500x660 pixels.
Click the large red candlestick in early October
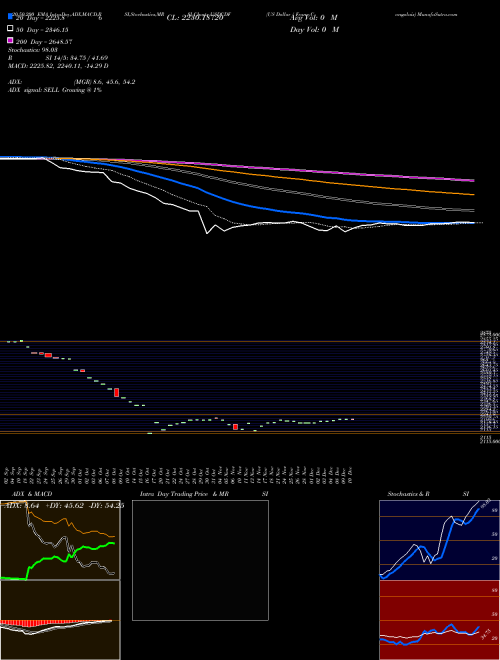pos(117,393)
